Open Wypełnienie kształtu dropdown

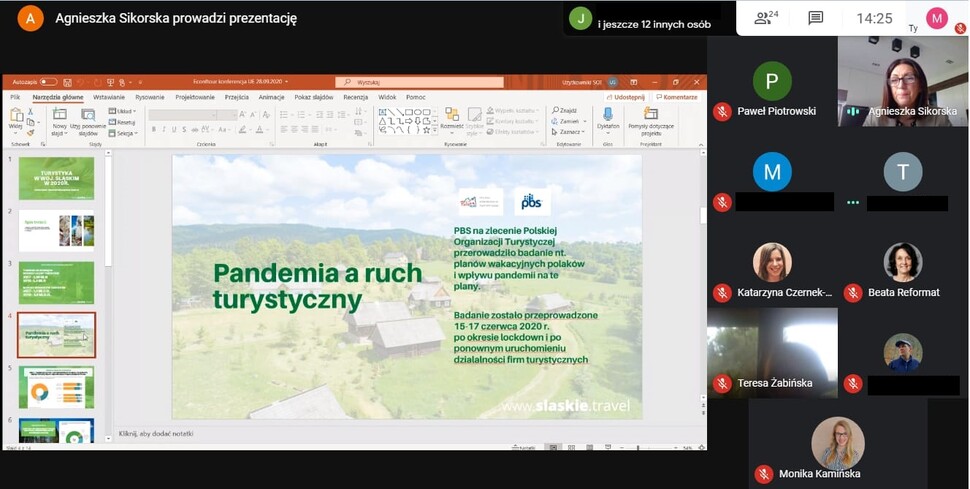(x=512, y=110)
